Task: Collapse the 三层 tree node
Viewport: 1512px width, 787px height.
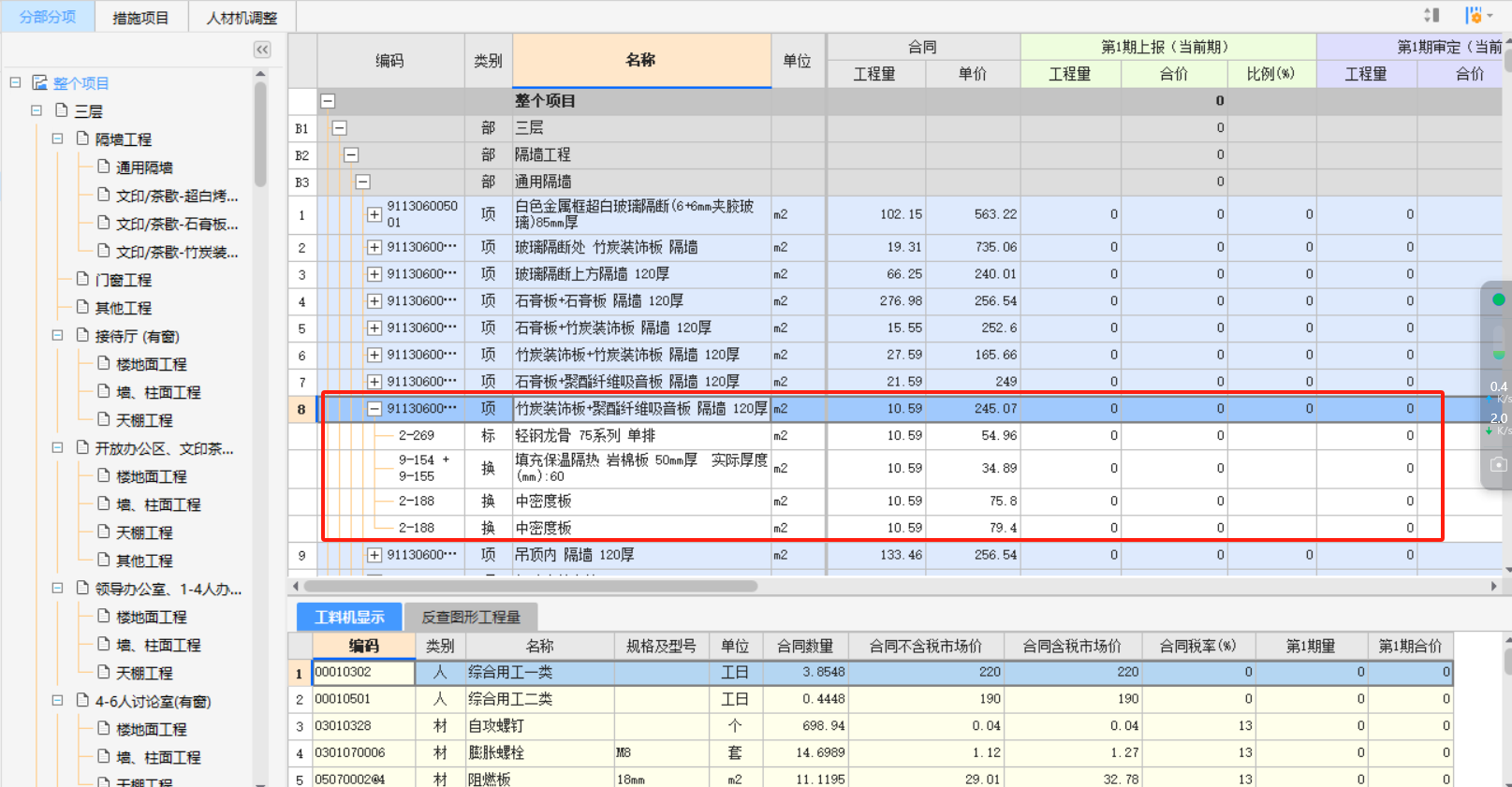Action: point(37,110)
